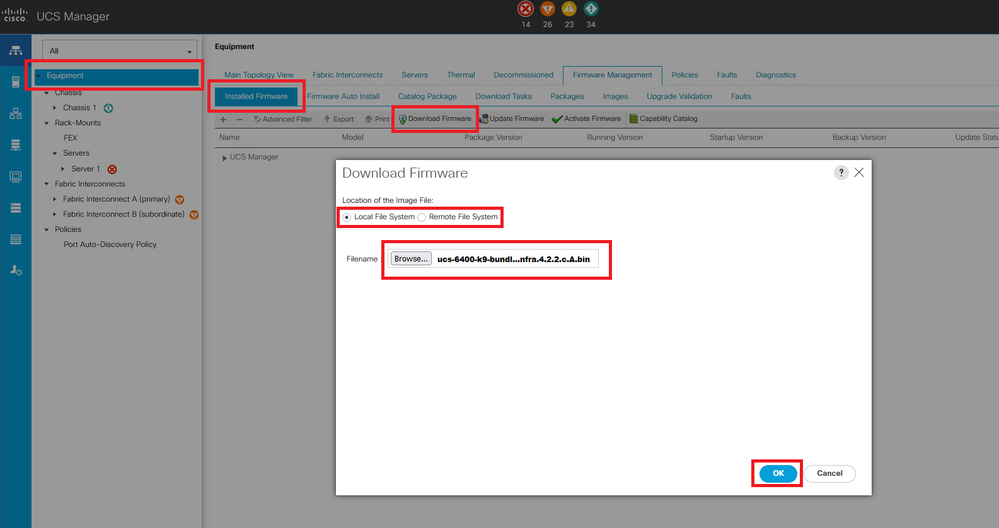Click Update Firmware in toolbar
The height and width of the screenshot is (528, 999).
pyautogui.click(x=512, y=118)
